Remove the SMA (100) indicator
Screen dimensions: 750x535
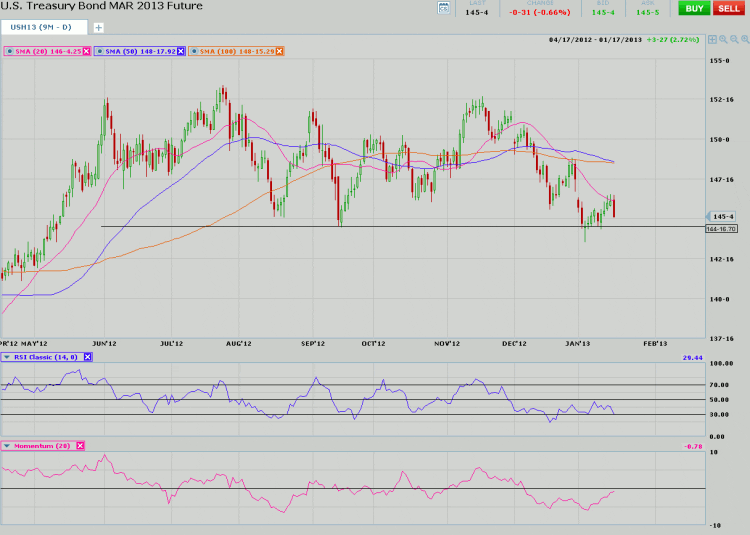tap(280, 51)
